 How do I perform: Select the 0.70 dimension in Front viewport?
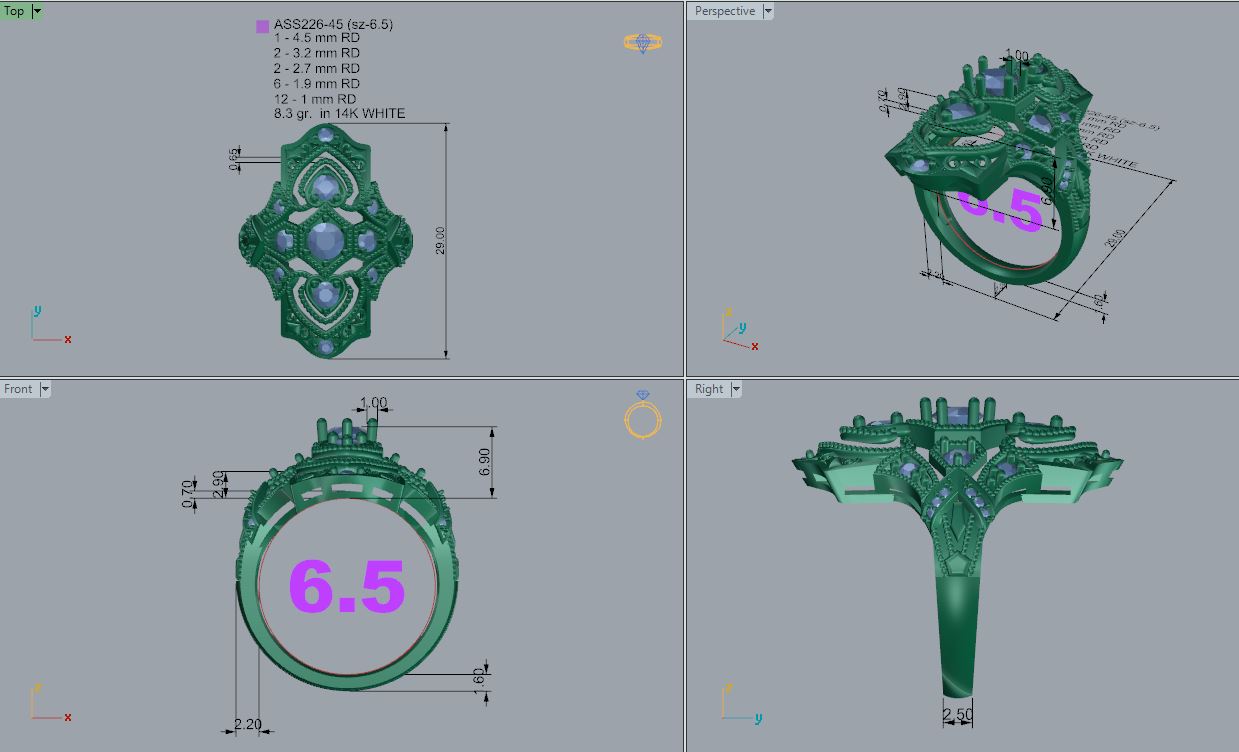pos(187,495)
